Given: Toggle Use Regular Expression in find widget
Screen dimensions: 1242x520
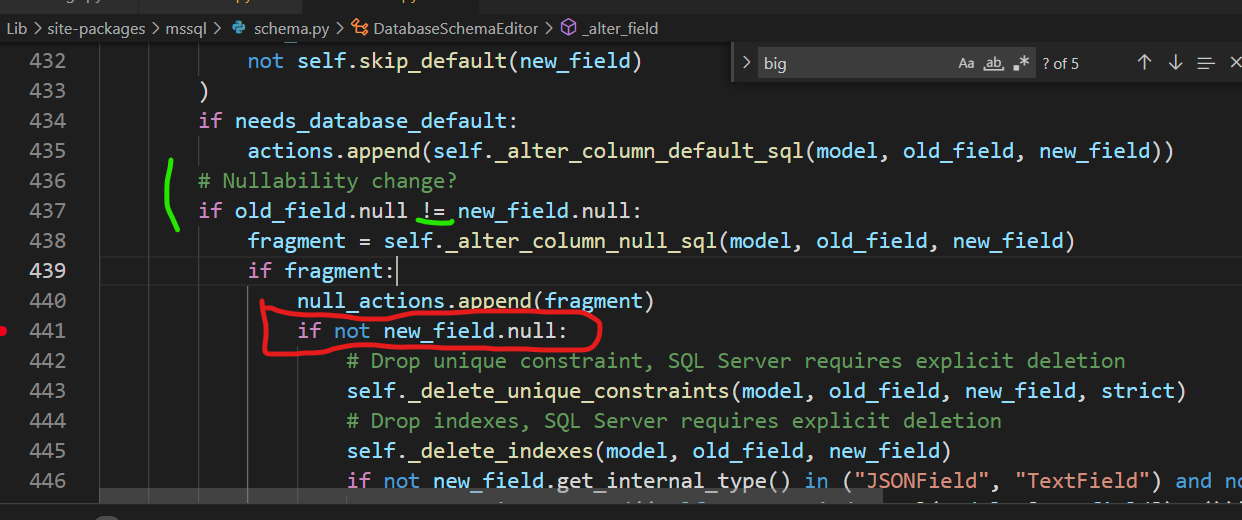Looking at the screenshot, I should coord(1021,63).
